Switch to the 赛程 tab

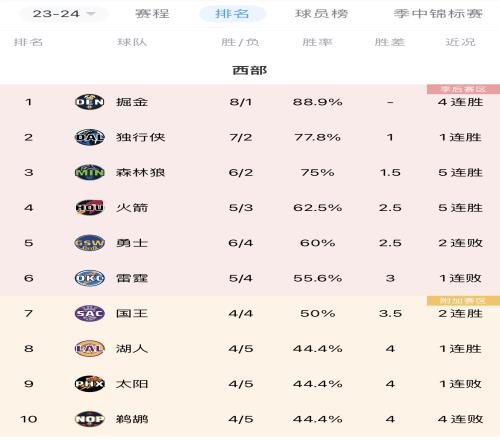pyautogui.click(x=152, y=14)
